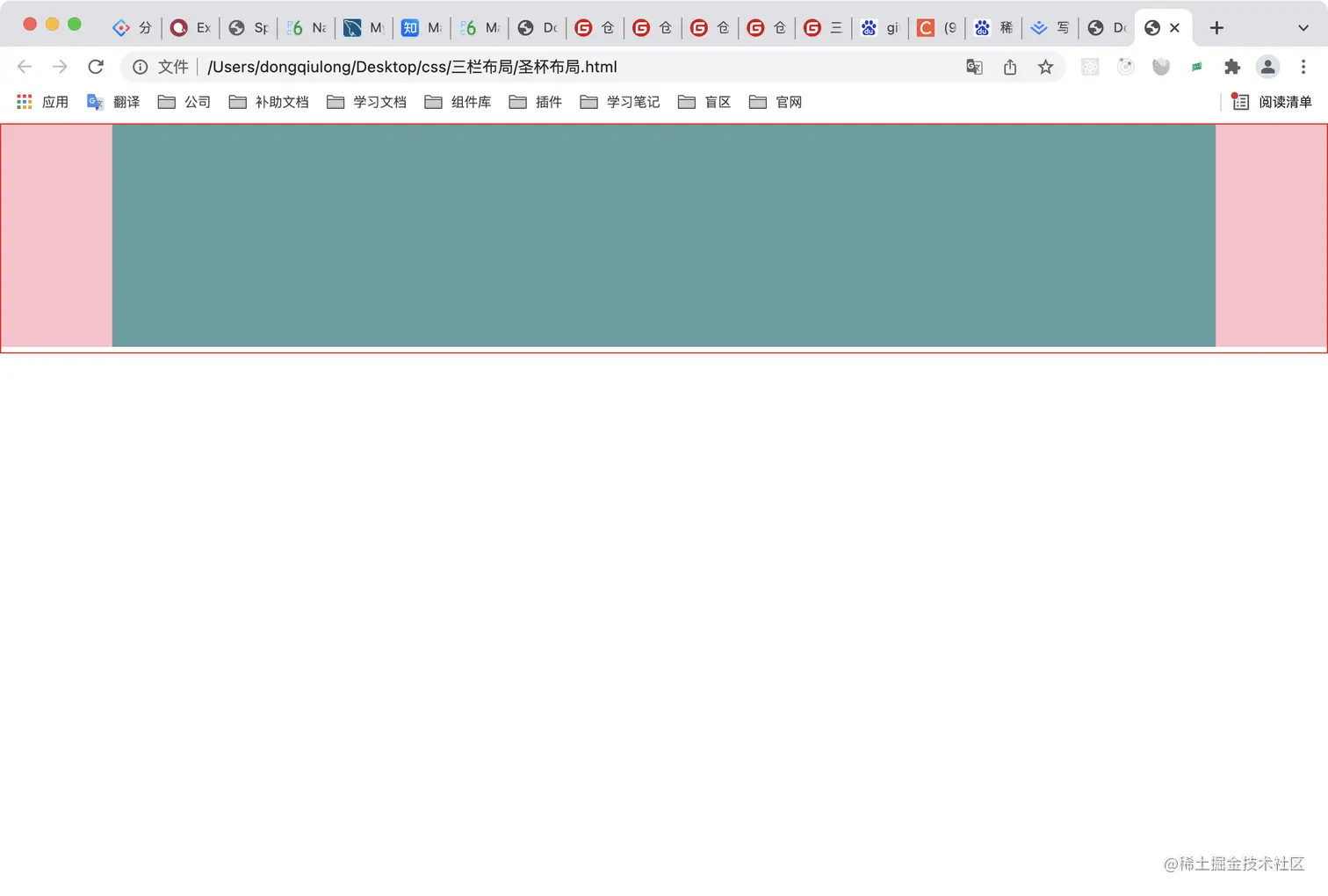Open the 公司 bookmarks folder
Image resolution: width=1328 pixels, height=896 pixels.
coord(184,102)
